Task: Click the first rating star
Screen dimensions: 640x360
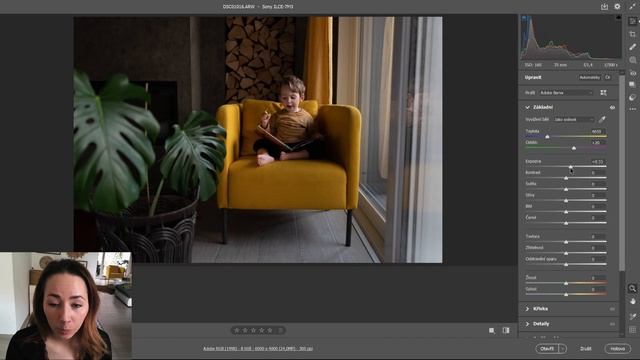Action: [x=237, y=330]
